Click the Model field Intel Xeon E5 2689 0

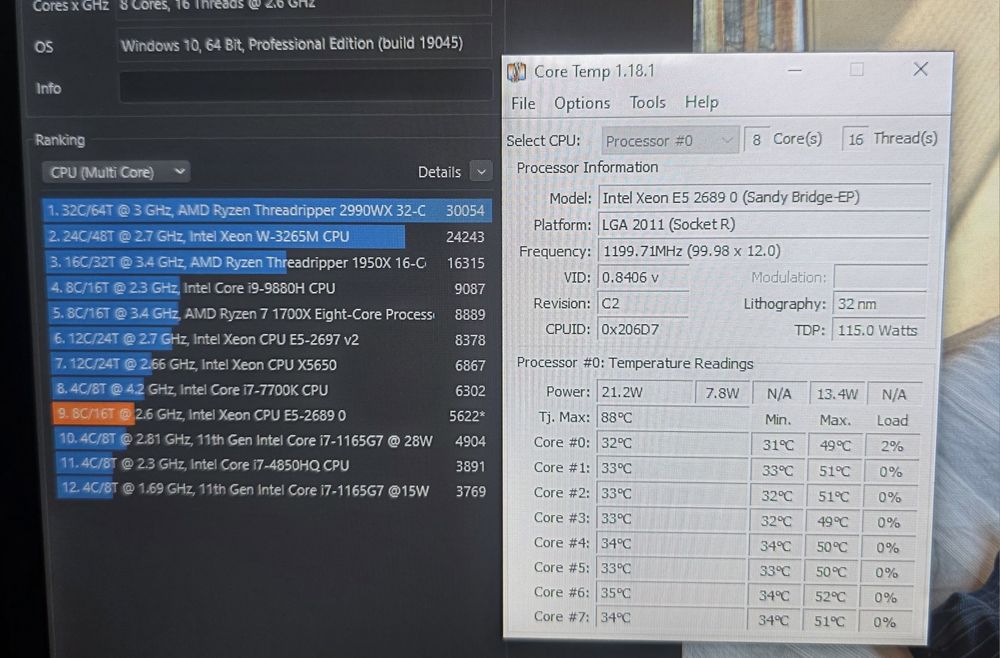point(763,198)
